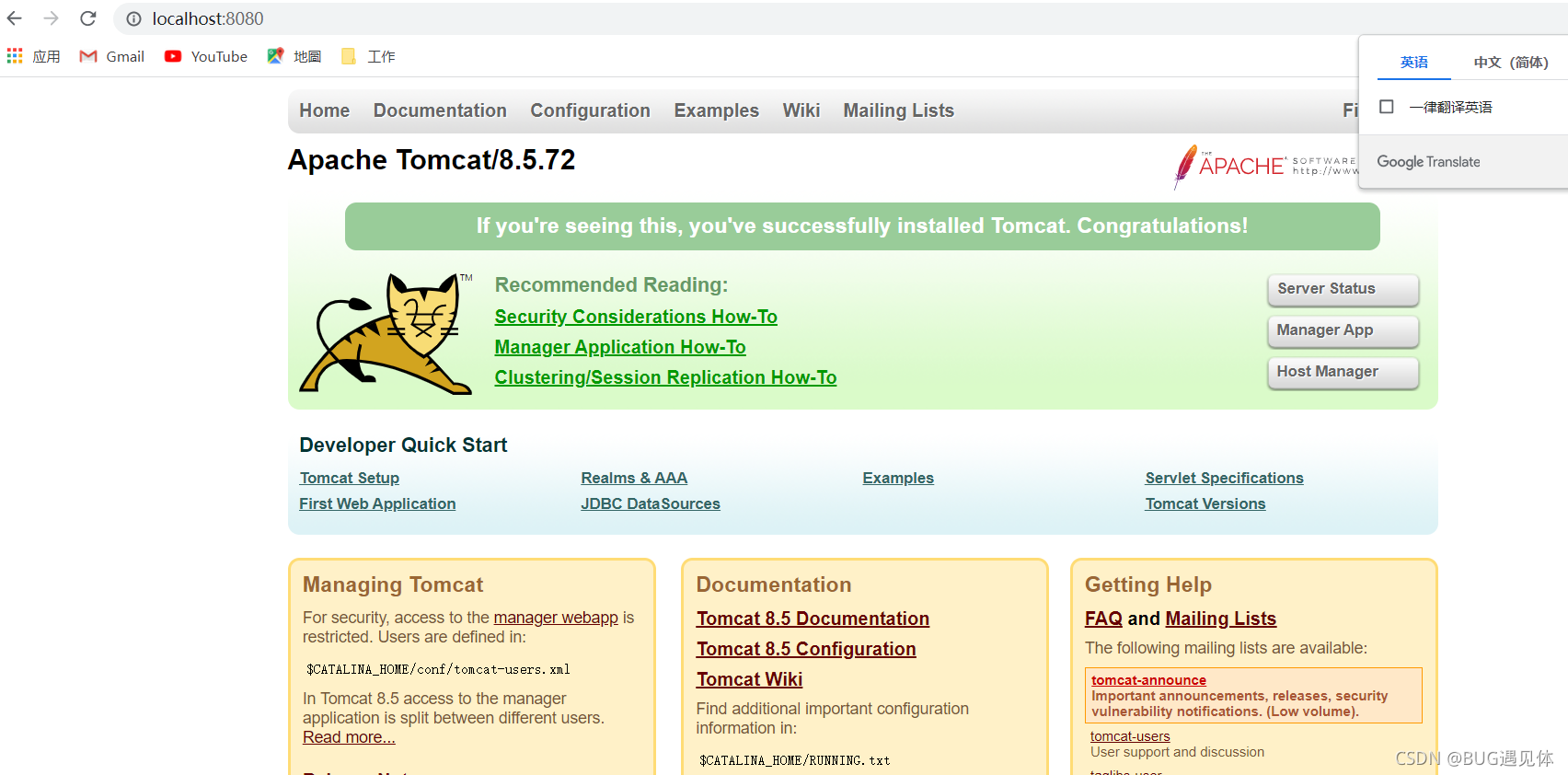1568x775 pixels.
Task: Open Documentation in the Tomcat nav bar
Action: tap(440, 110)
